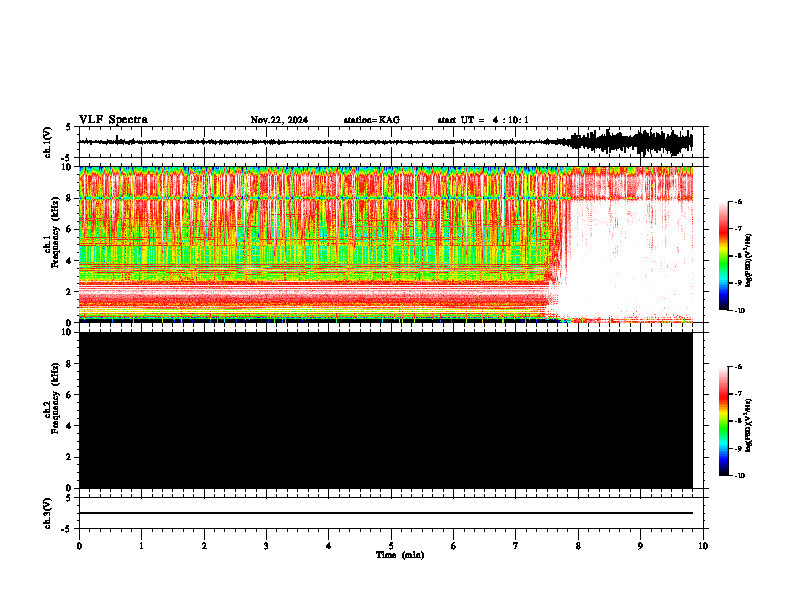Click the ch.1(V) waveform axis label

pos(48,142)
